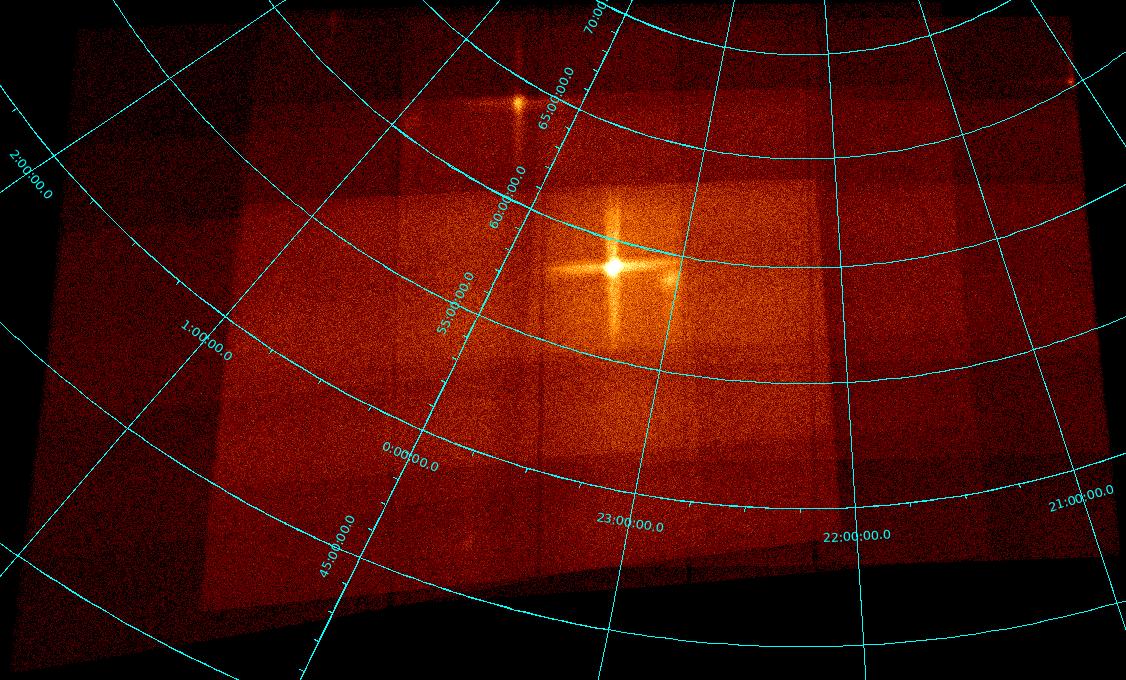This screenshot has width=1126, height=680.
Task: Click the 1:00:00.0 right ascension label
Action: [206, 341]
